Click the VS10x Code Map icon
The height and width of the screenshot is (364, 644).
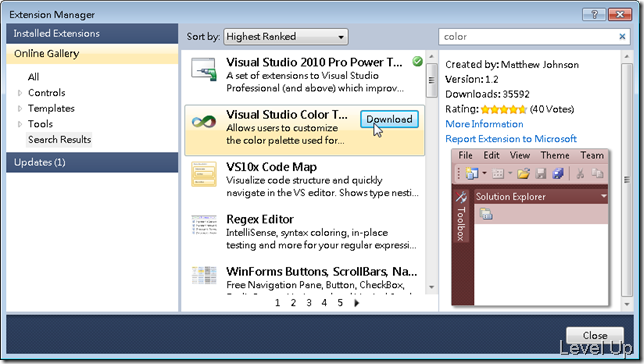[204, 174]
